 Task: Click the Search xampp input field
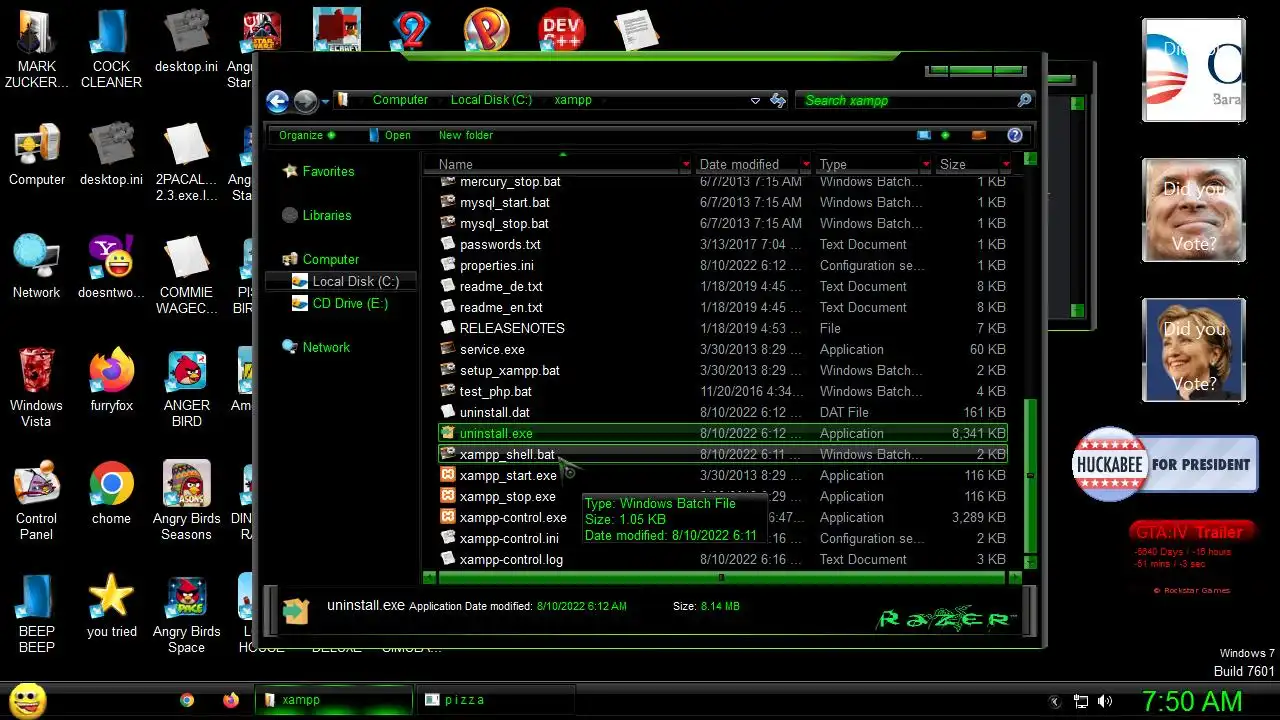[x=906, y=100]
